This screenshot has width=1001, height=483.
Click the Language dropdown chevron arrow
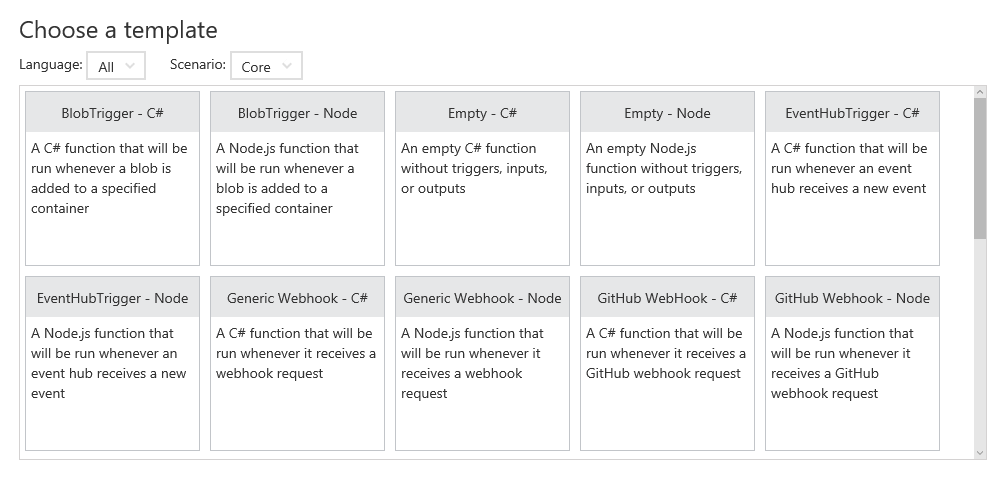[x=131, y=66]
